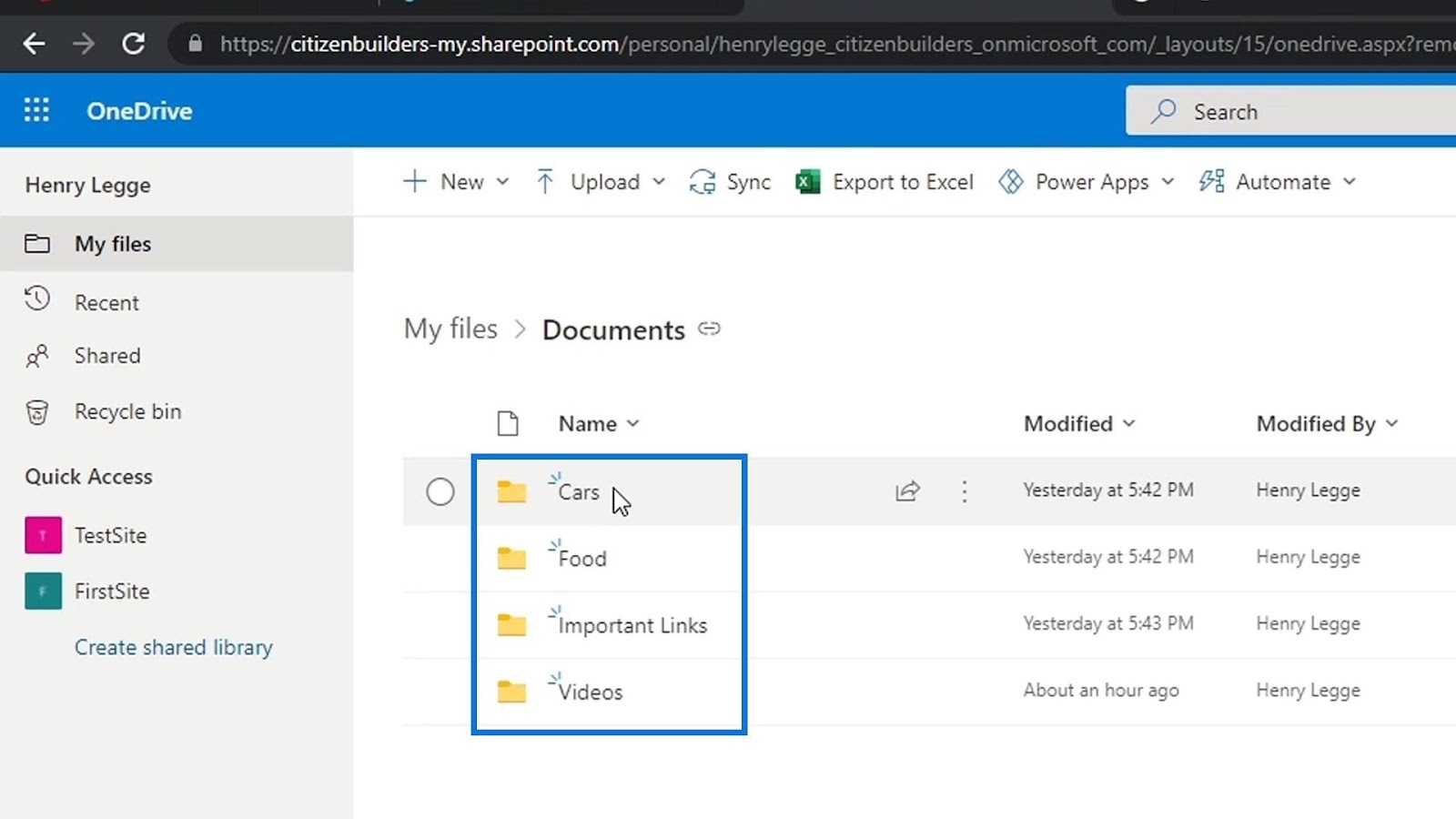Click the Export to Excel icon

(x=808, y=182)
